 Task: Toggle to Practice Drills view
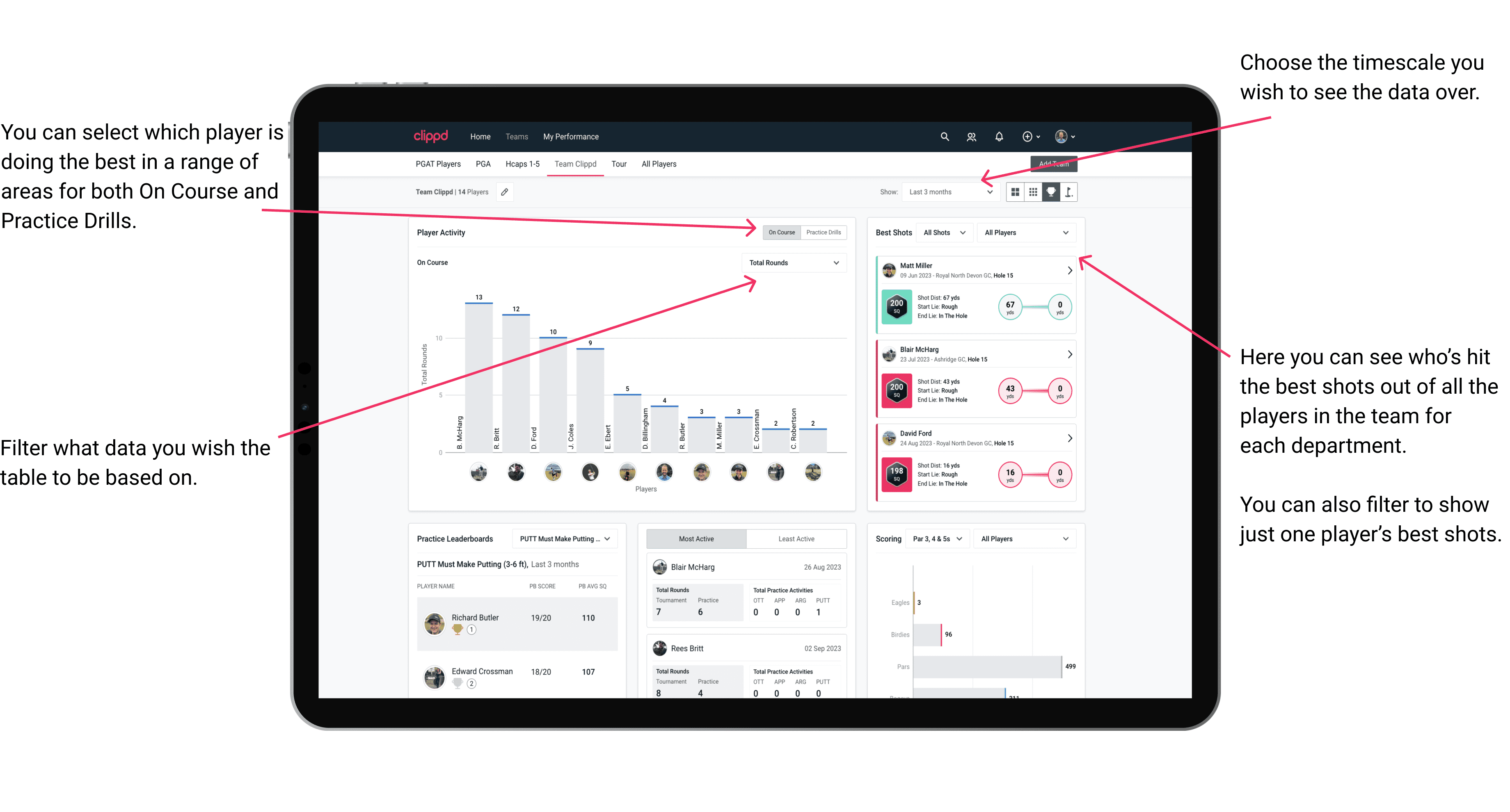tap(825, 232)
